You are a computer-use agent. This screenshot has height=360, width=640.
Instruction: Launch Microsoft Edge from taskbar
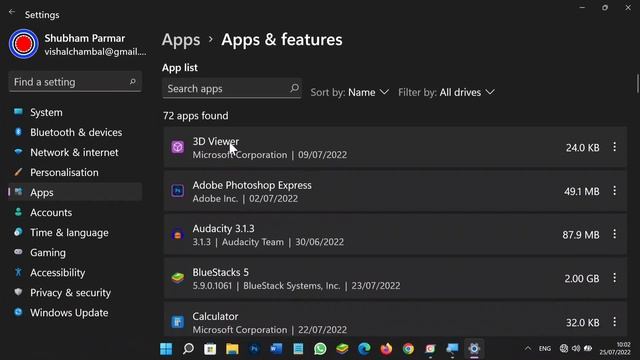(x=364, y=349)
